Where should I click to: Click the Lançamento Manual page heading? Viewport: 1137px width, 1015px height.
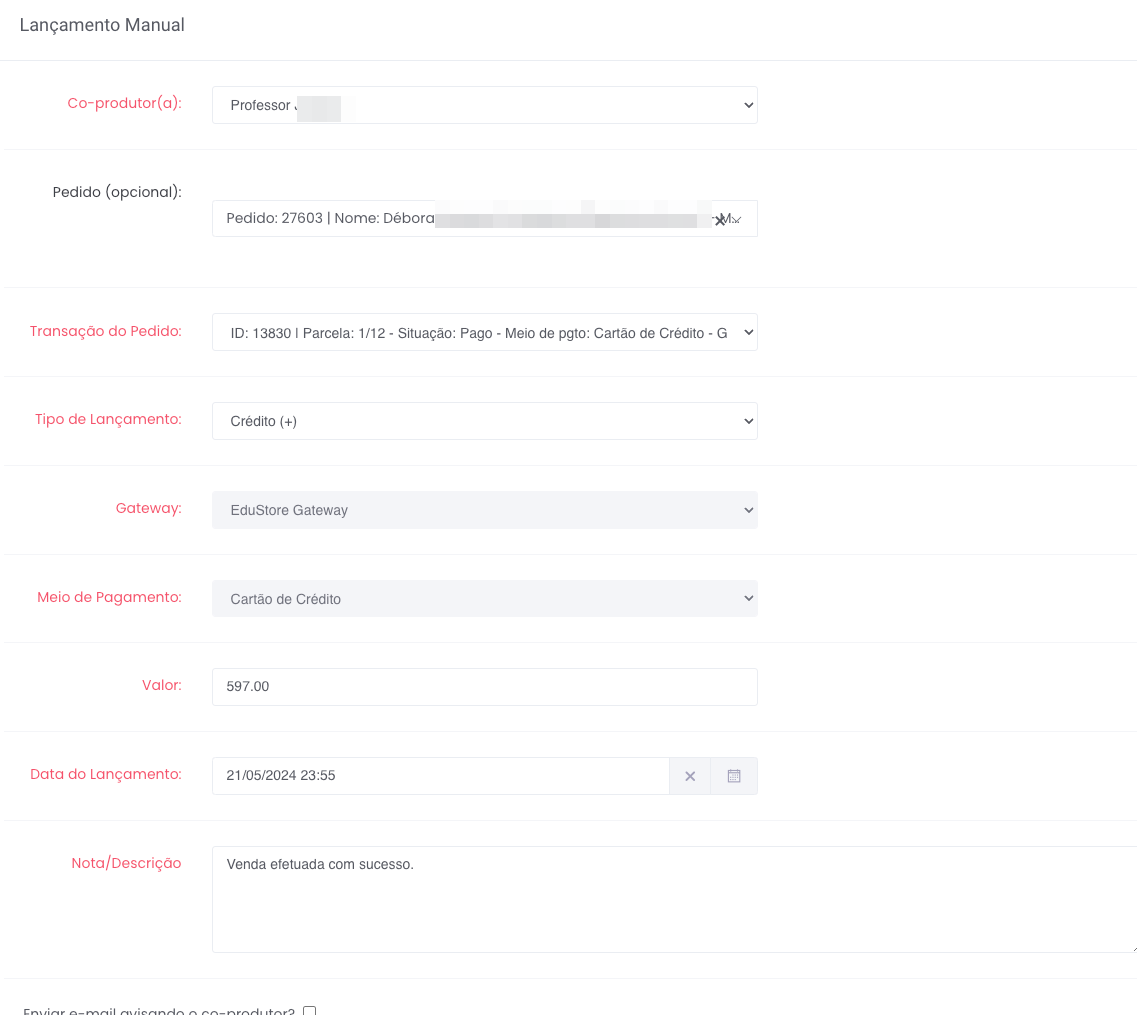point(102,25)
